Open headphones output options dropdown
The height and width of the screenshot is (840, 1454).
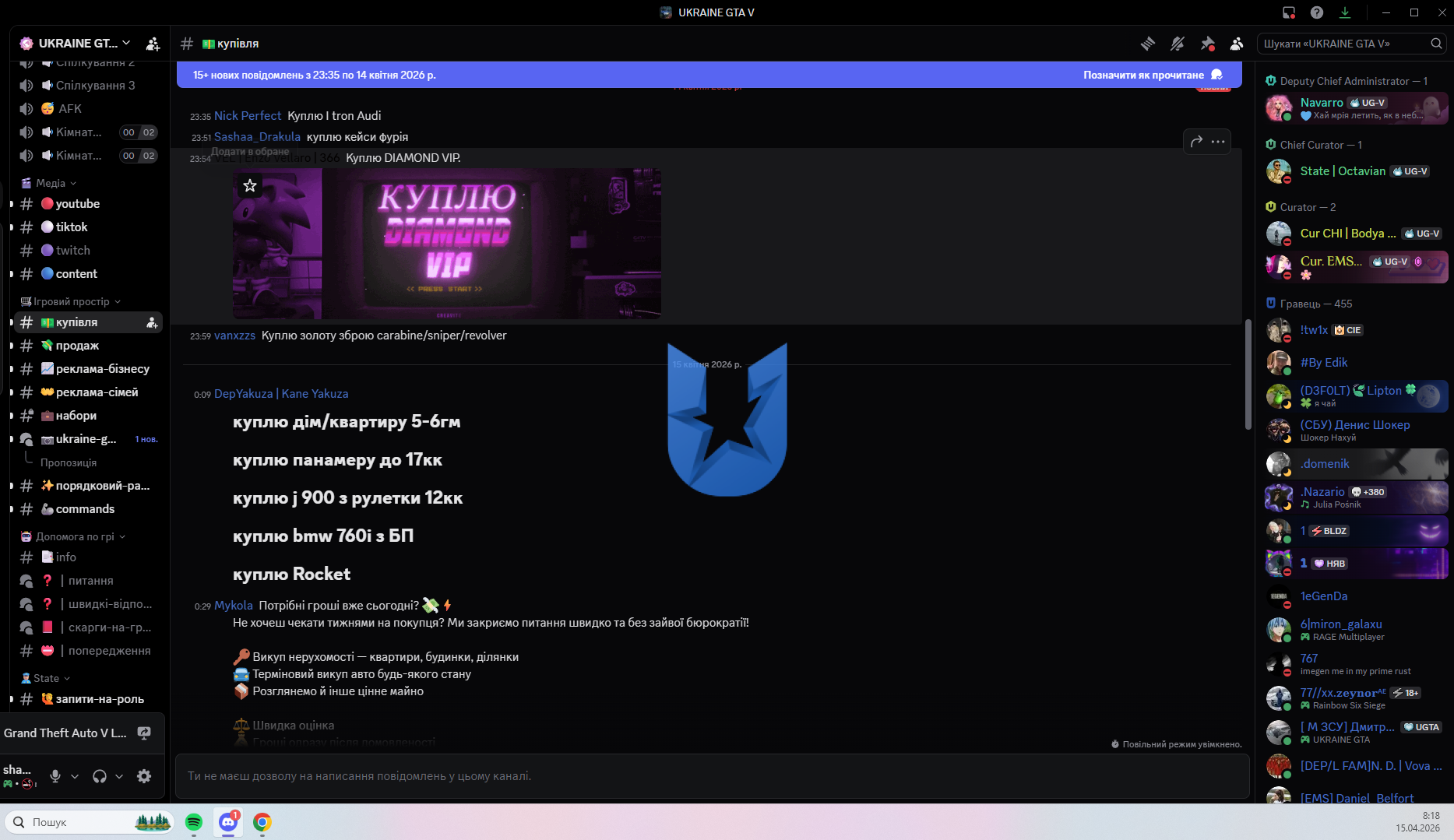point(119,776)
